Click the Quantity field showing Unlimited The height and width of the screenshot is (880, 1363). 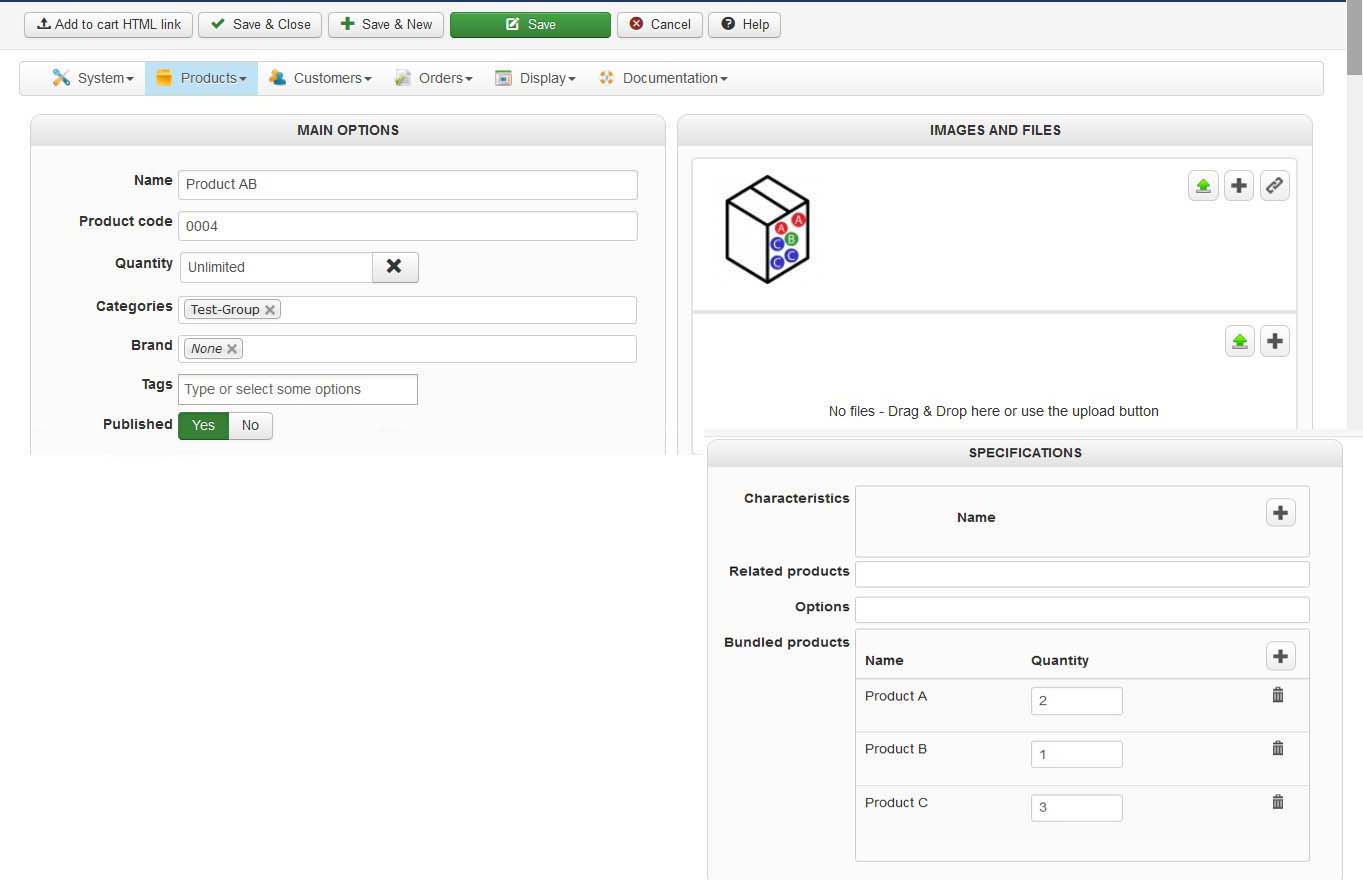point(276,267)
